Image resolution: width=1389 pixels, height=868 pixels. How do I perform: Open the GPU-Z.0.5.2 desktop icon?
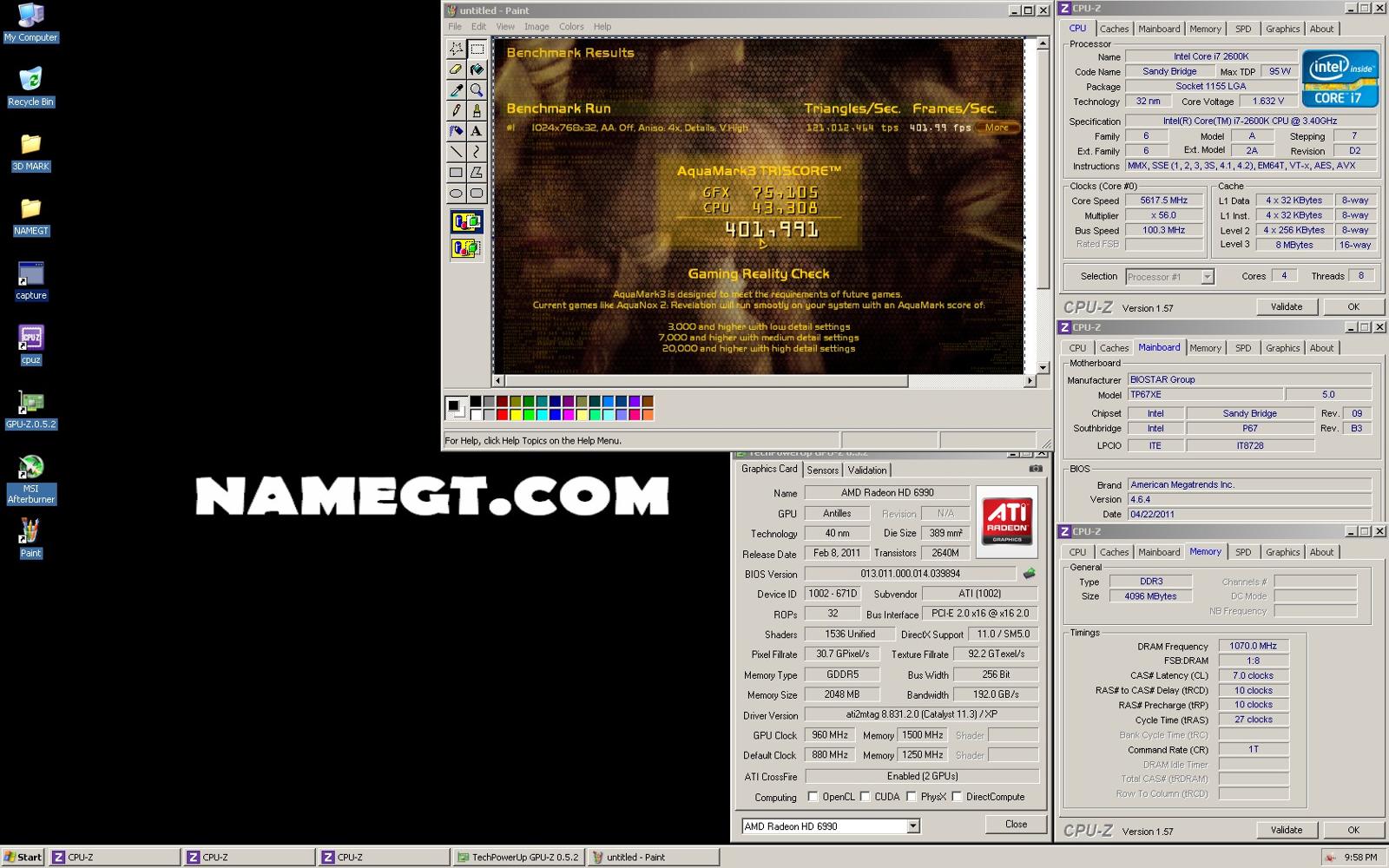coord(30,410)
